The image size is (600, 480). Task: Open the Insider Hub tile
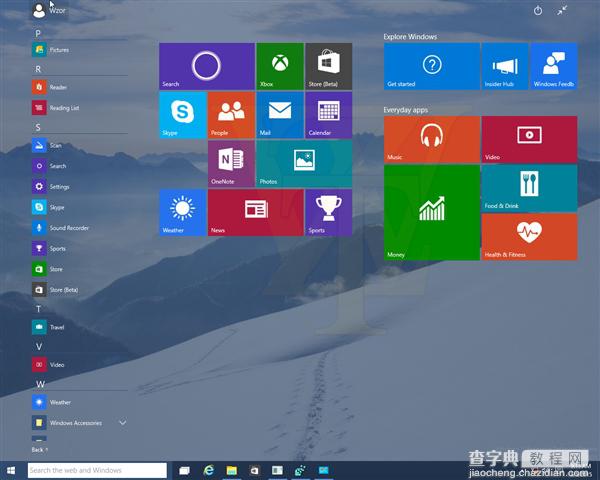[505, 66]
